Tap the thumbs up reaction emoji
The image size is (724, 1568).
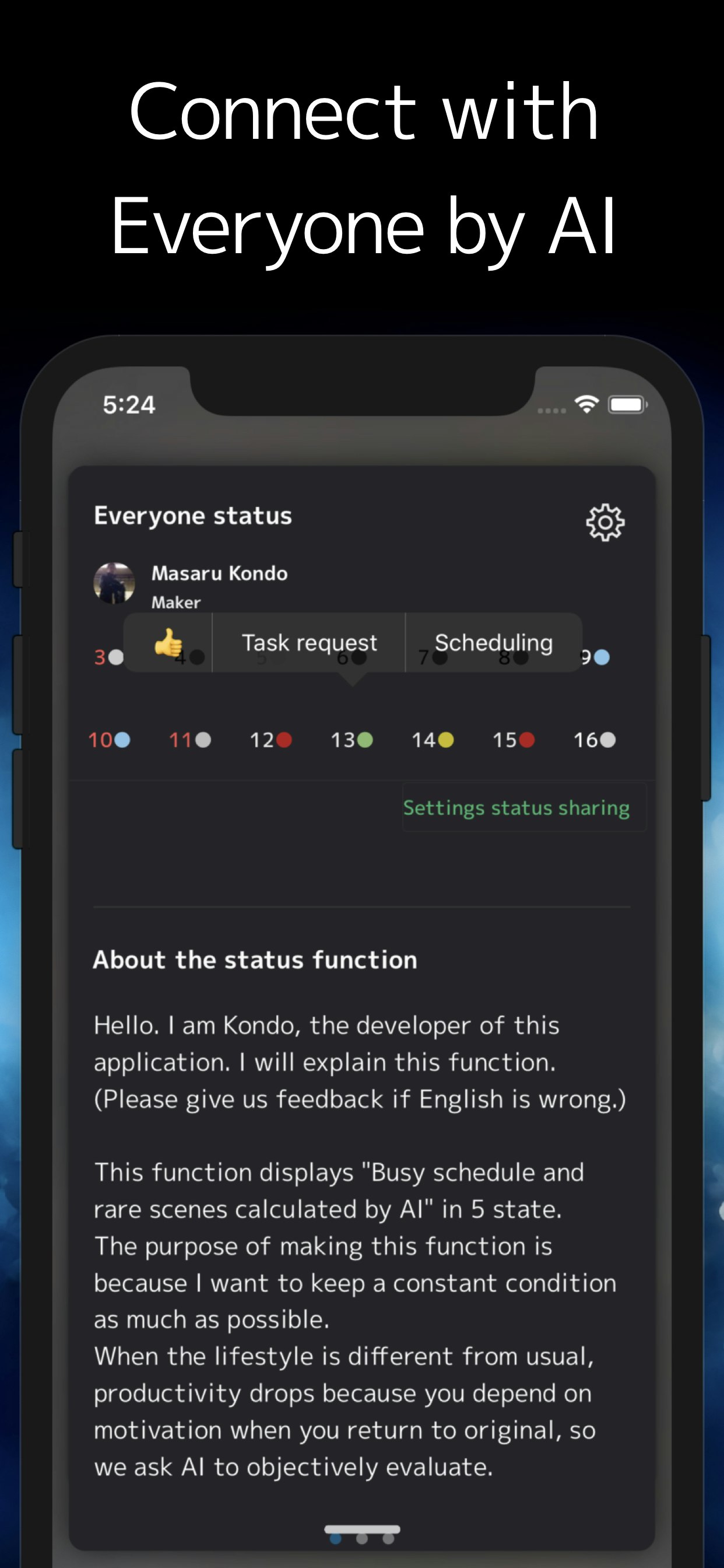[x=168, y=642]
